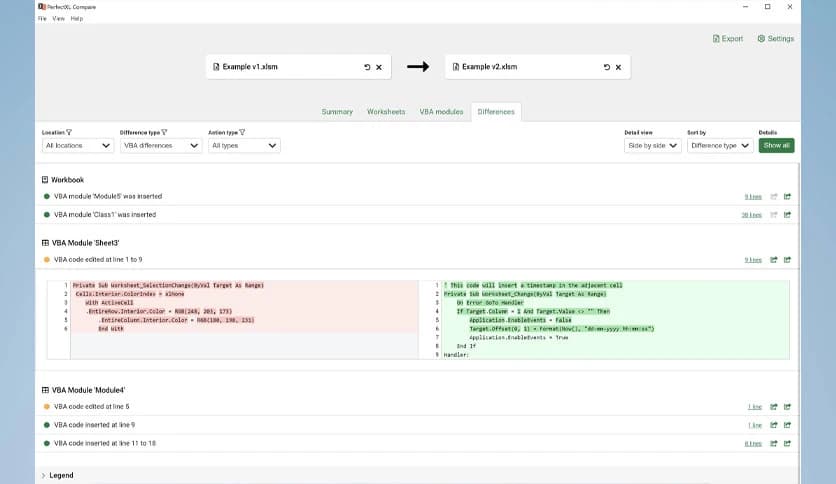
Task: Remove Example v2.xlsm with its X icon
Action: coord(618,67)
